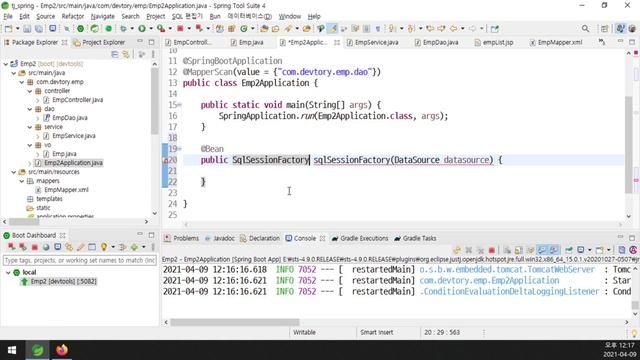Open the New file dropdown arrow
The image size is (640, 360).
pos(17,29)
